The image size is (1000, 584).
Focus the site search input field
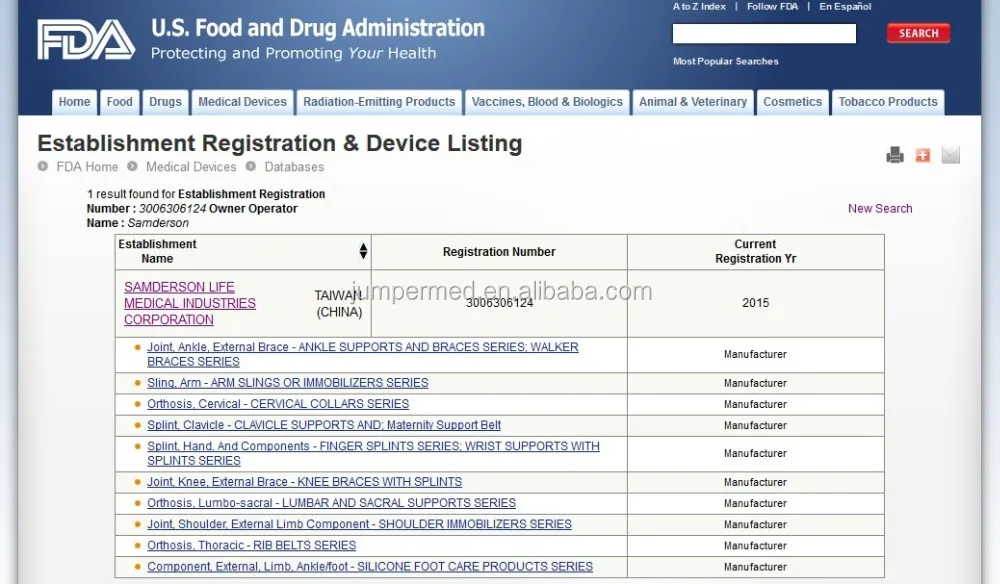click(x=764, y=33)
